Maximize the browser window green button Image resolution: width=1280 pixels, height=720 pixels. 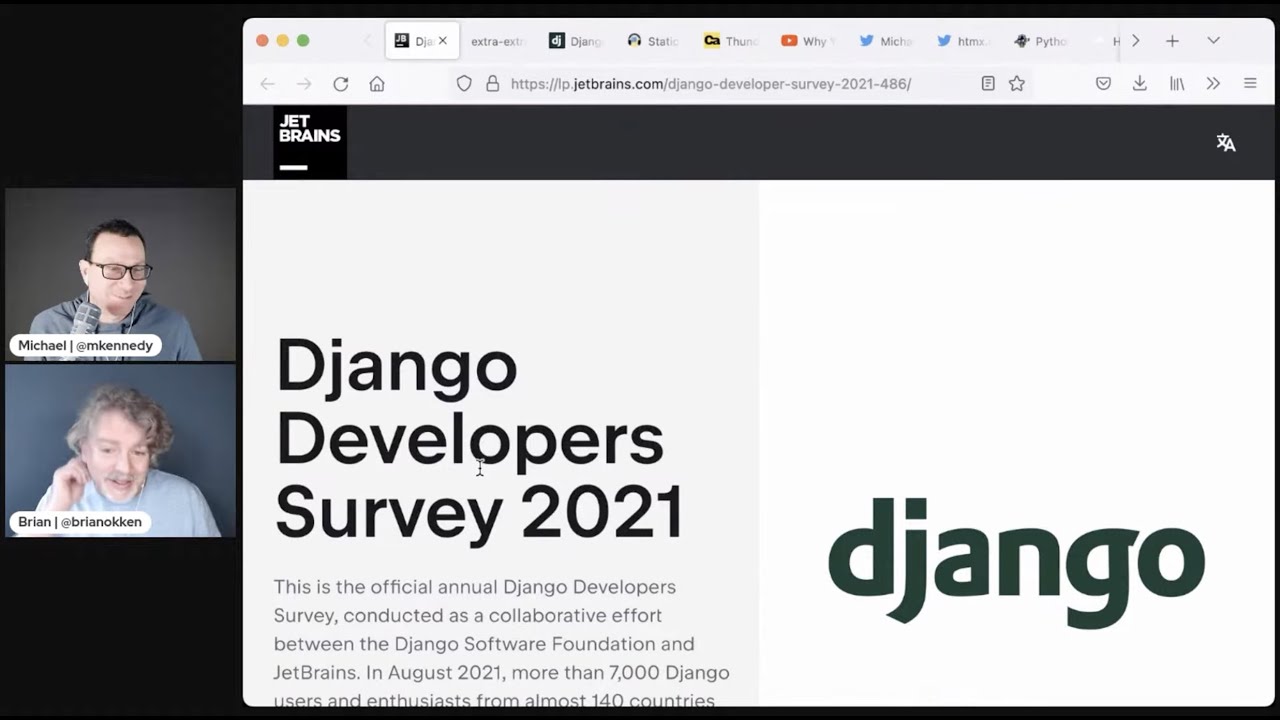303,41
